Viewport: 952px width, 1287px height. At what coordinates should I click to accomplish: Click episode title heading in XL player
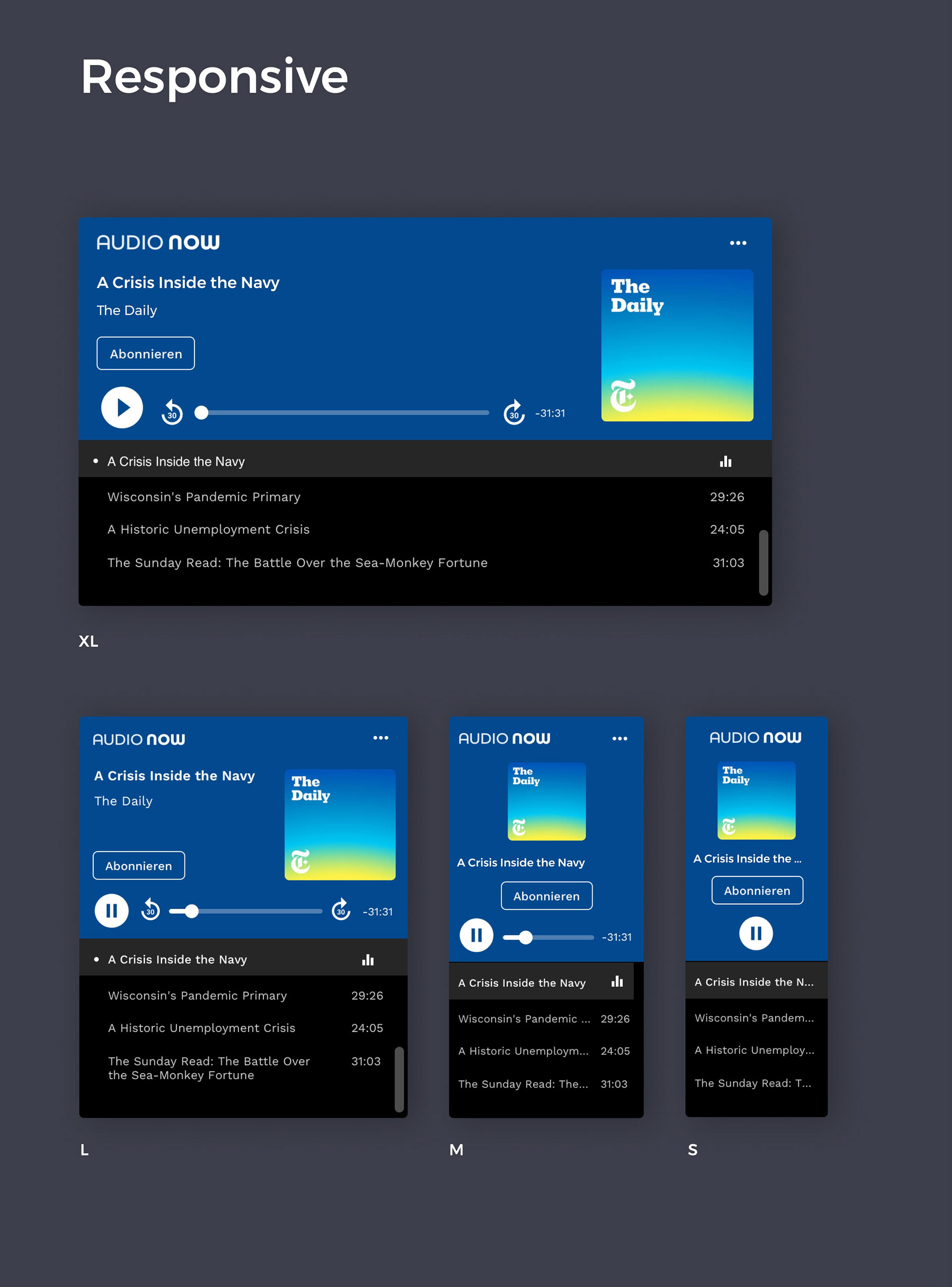[188, 282]
